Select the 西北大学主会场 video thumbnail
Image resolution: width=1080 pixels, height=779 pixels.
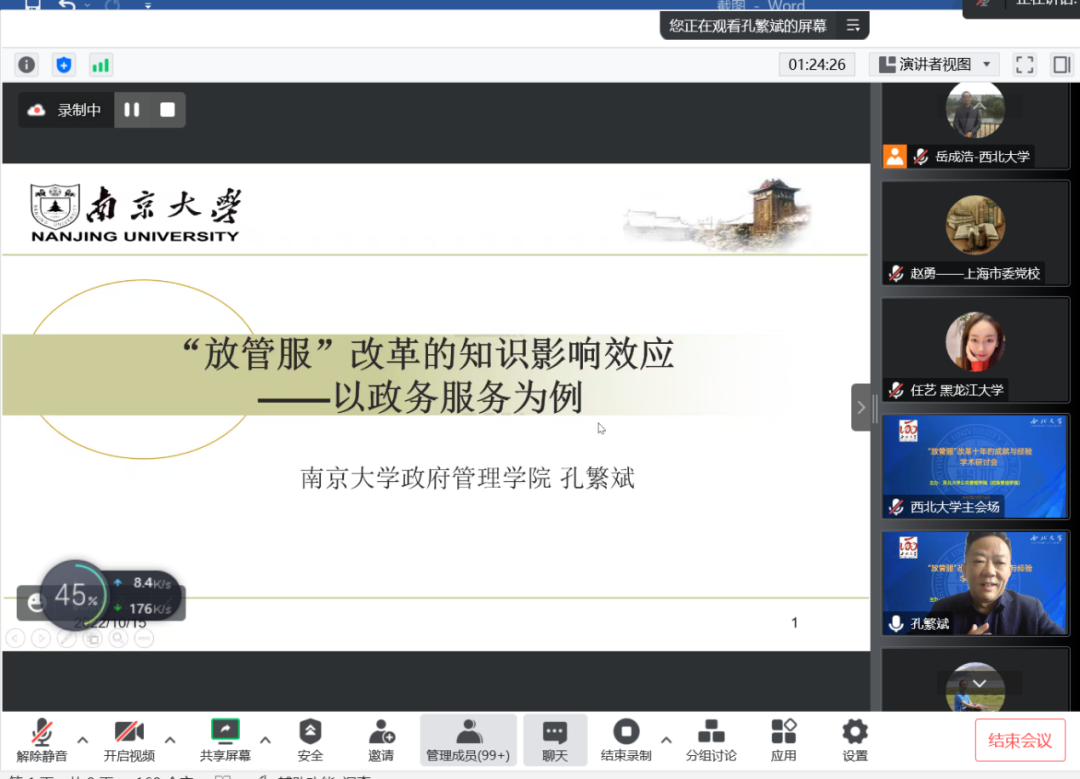(975, 466)
